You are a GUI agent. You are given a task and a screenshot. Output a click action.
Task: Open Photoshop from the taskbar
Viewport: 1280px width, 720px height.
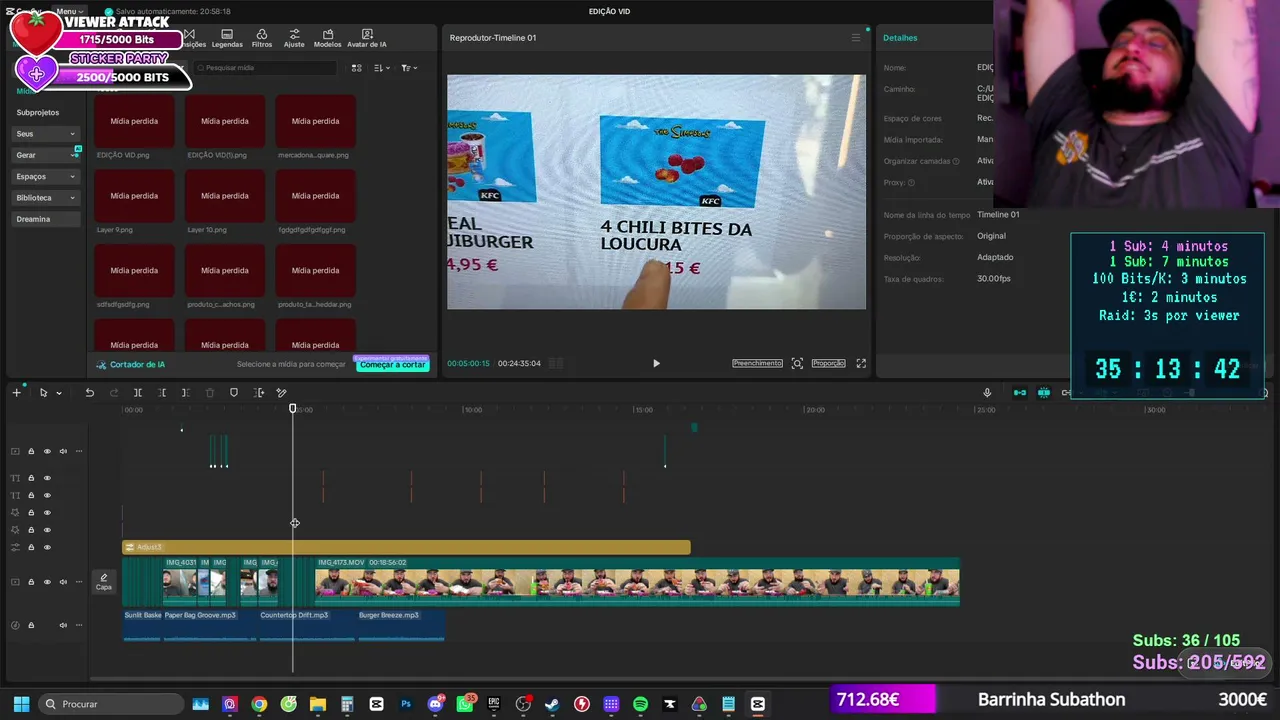coord(405,704)
